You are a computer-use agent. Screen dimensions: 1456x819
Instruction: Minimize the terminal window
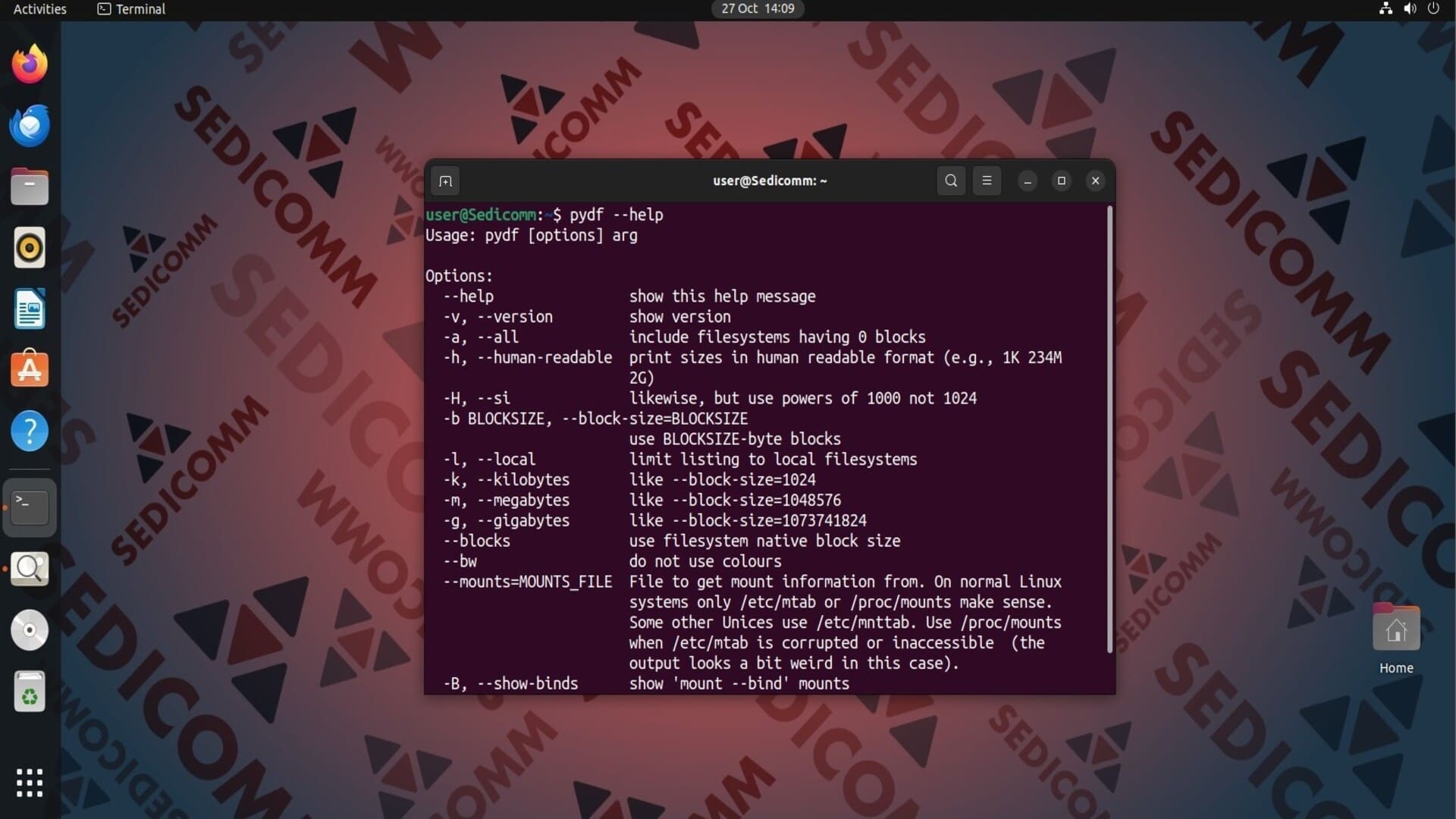click(x=1028, y=180)
